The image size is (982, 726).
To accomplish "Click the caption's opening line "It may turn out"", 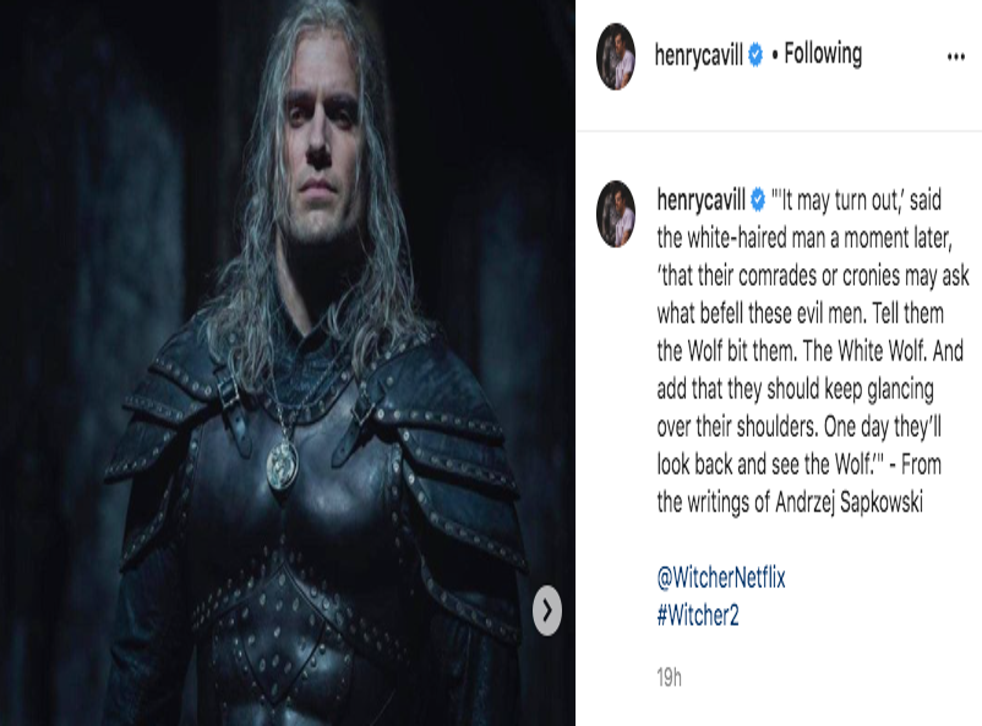I will (837, 200).
